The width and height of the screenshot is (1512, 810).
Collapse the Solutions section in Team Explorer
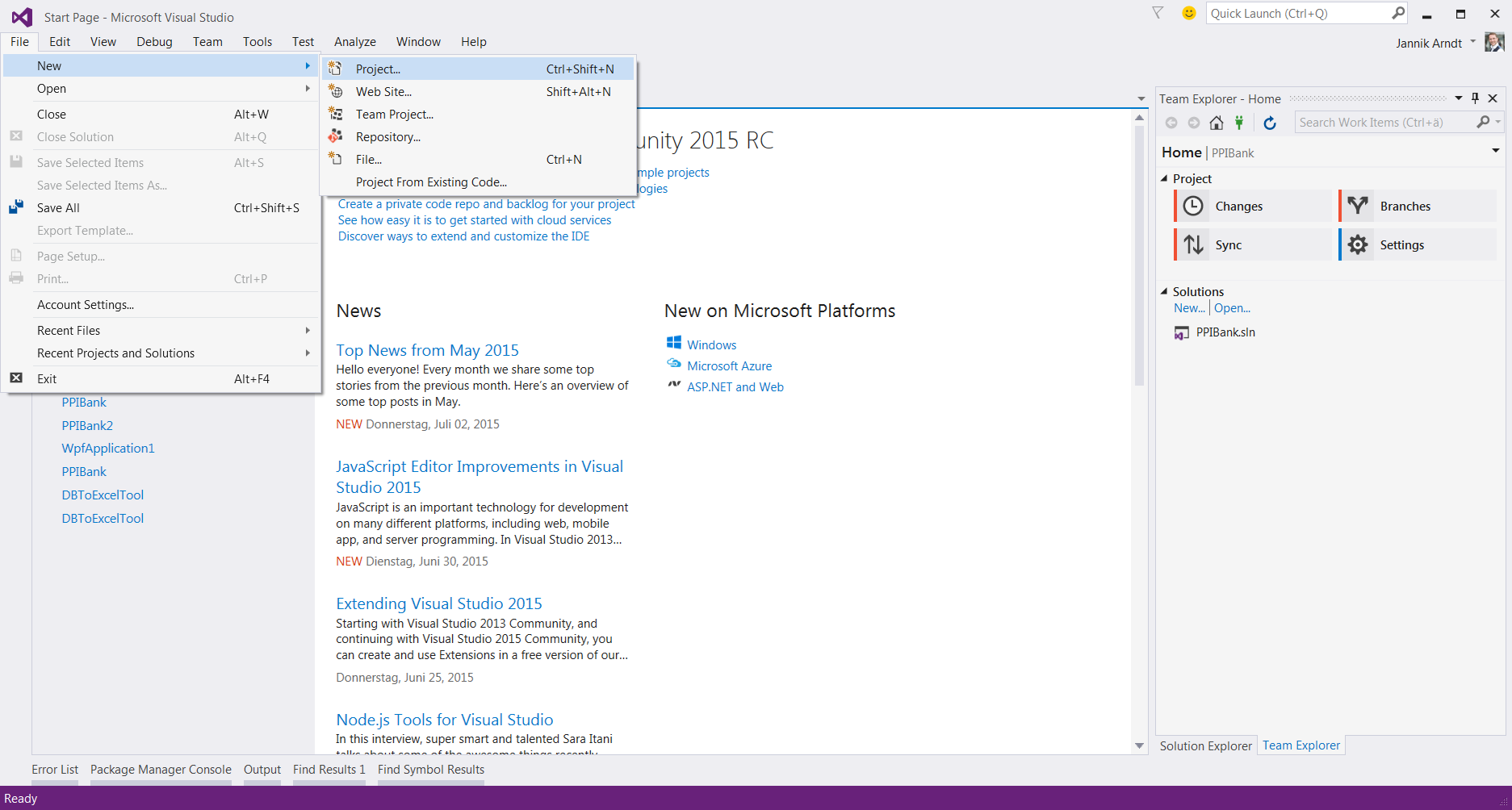tap(1164, 291)
